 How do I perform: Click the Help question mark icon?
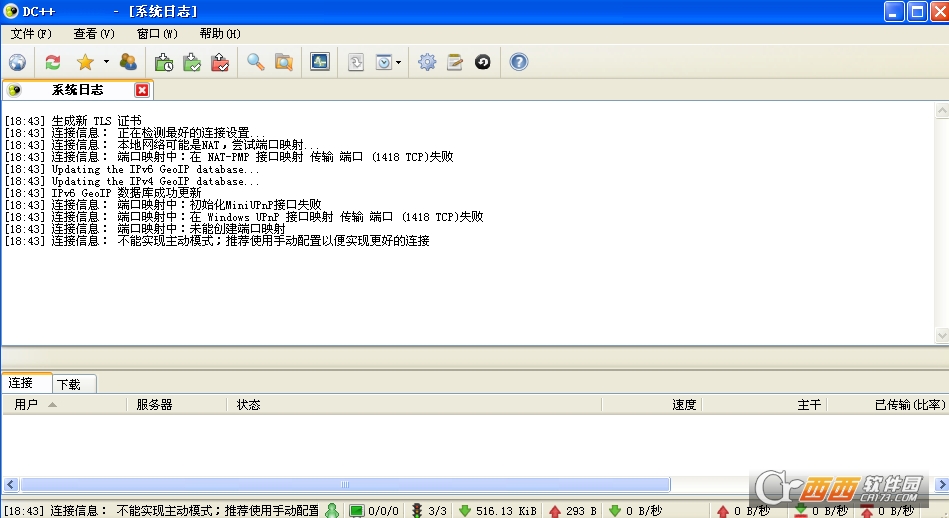pyautogui.click(x=518, y=62)
